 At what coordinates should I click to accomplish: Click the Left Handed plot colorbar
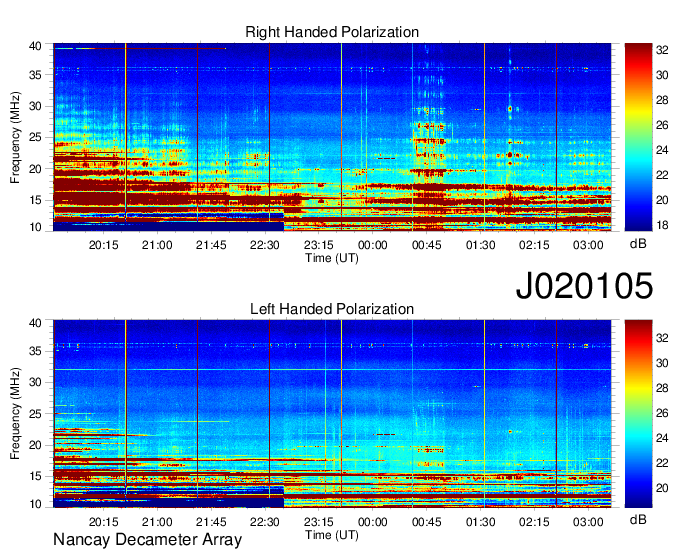[638, 414]
